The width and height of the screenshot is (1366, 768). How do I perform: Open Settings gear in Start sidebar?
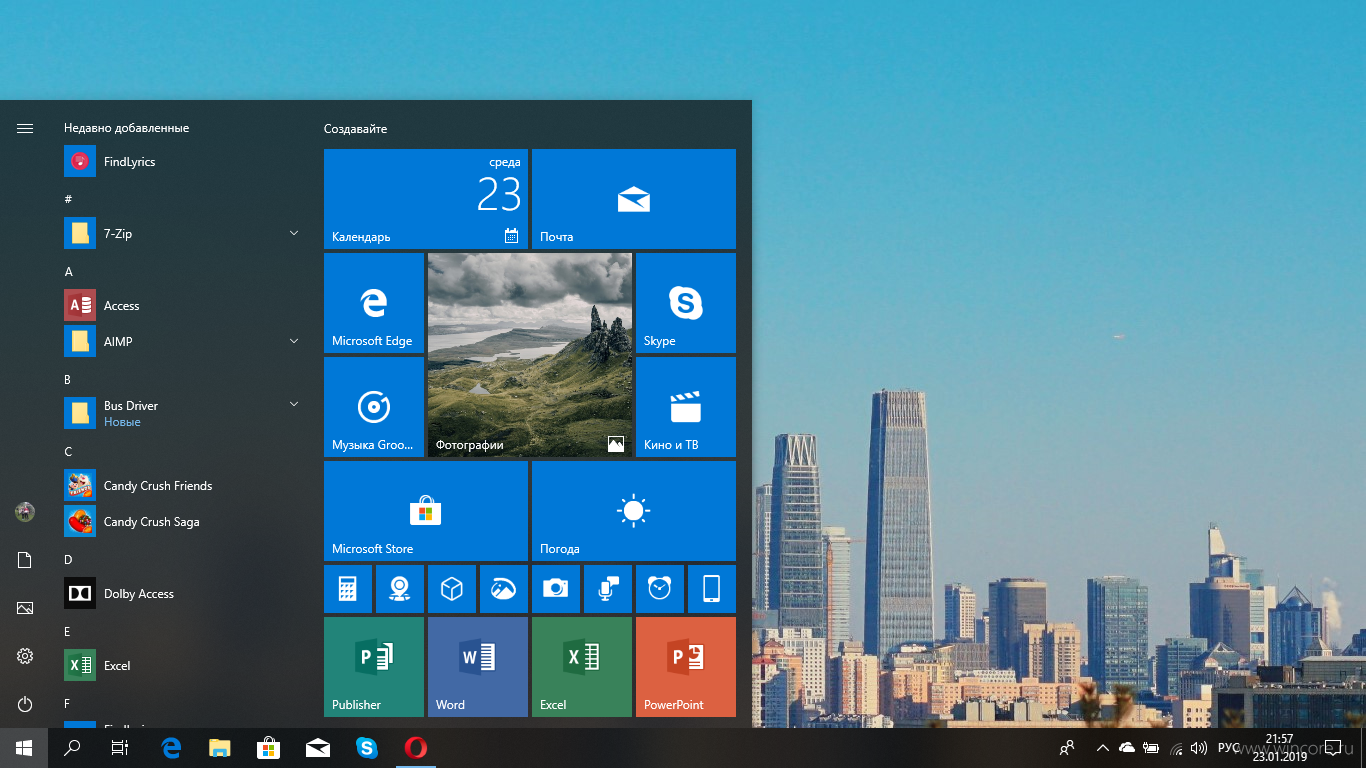pyautogui.click(x=25, y=656)
